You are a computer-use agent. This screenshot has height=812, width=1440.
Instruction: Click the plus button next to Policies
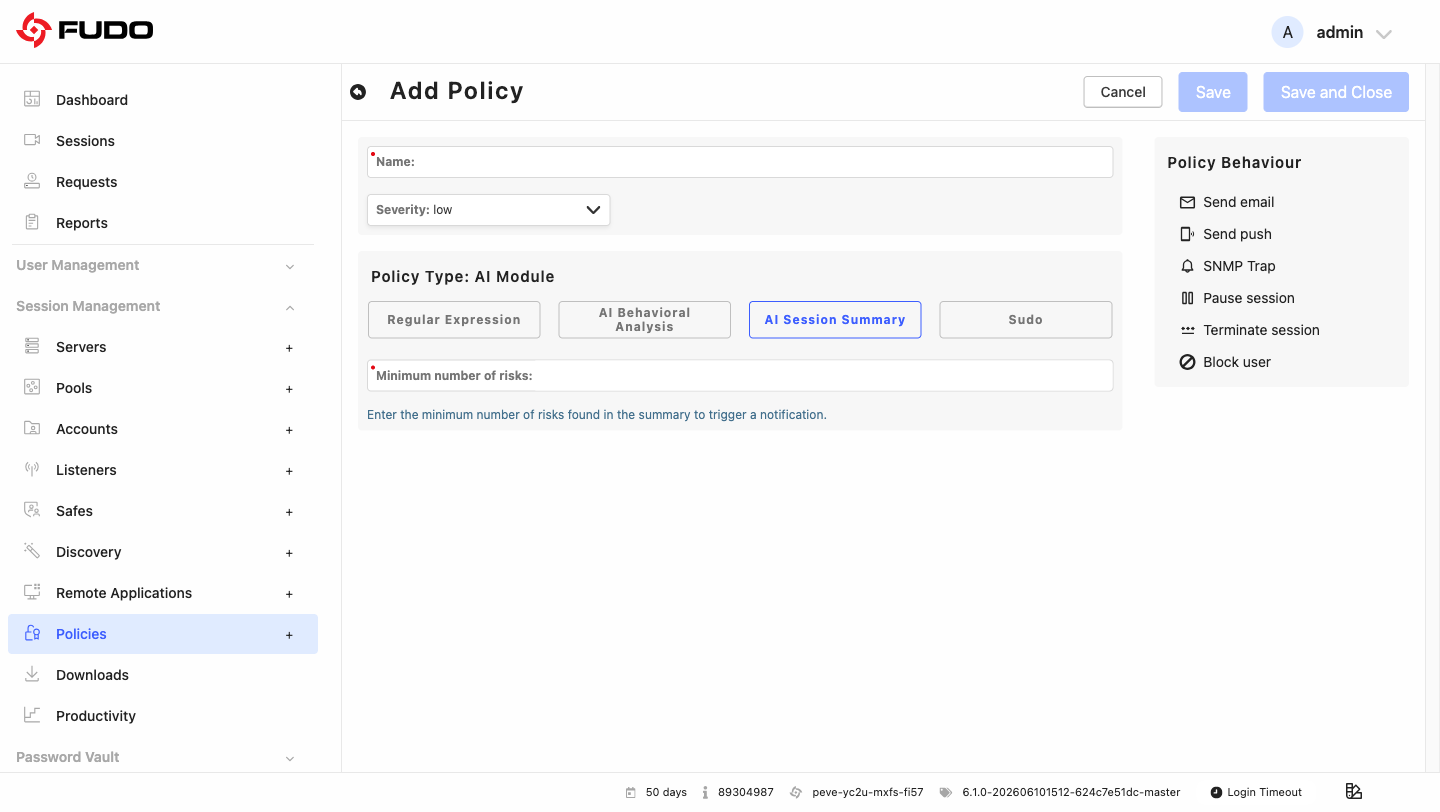point(289,635)
